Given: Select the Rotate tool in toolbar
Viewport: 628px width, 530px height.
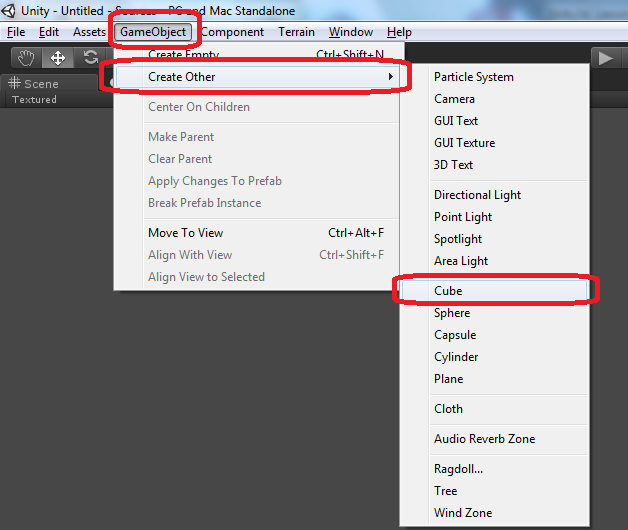Looking at the screenshot, I should [91, 58].
